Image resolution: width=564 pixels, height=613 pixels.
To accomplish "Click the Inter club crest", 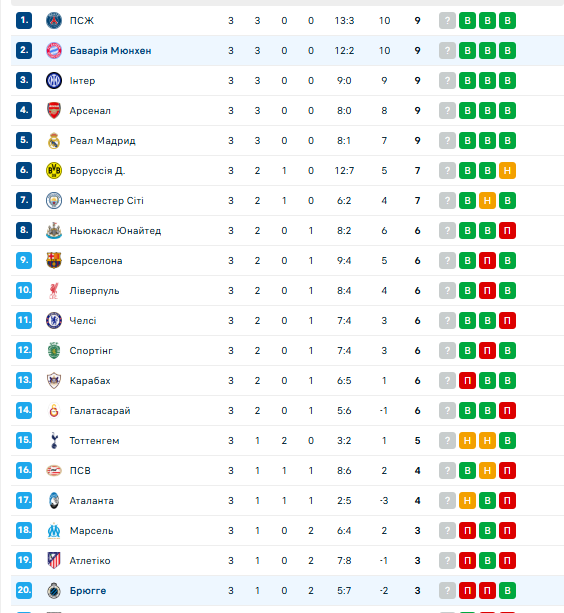I will (x=54, y=81).
